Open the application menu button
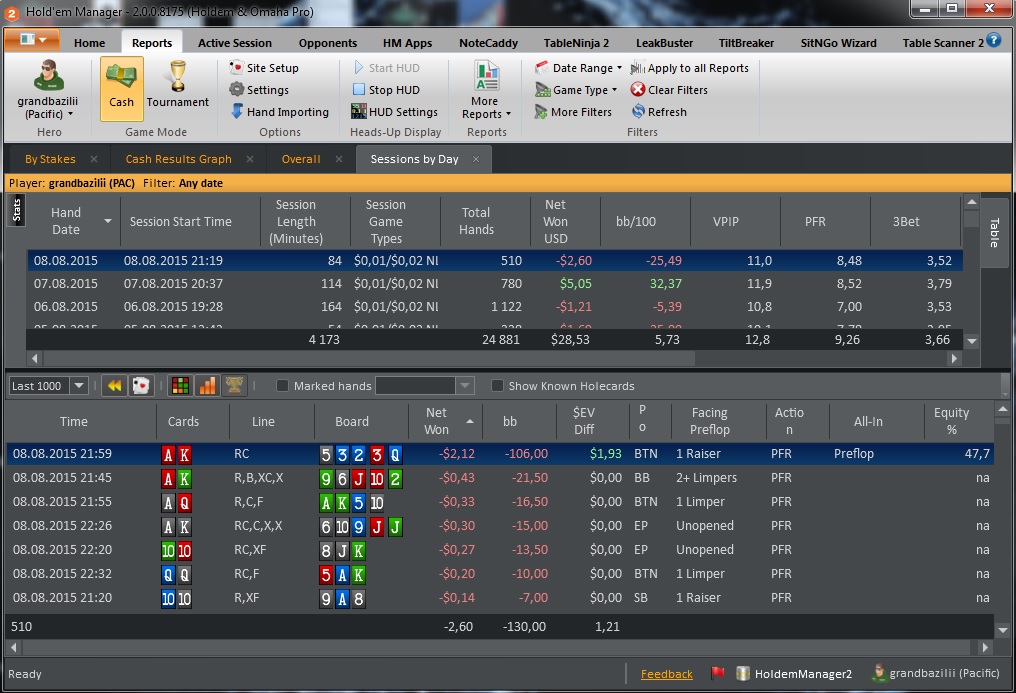Image resolution: width=1016 pixels, height=693 pixels. click(32, 40)
